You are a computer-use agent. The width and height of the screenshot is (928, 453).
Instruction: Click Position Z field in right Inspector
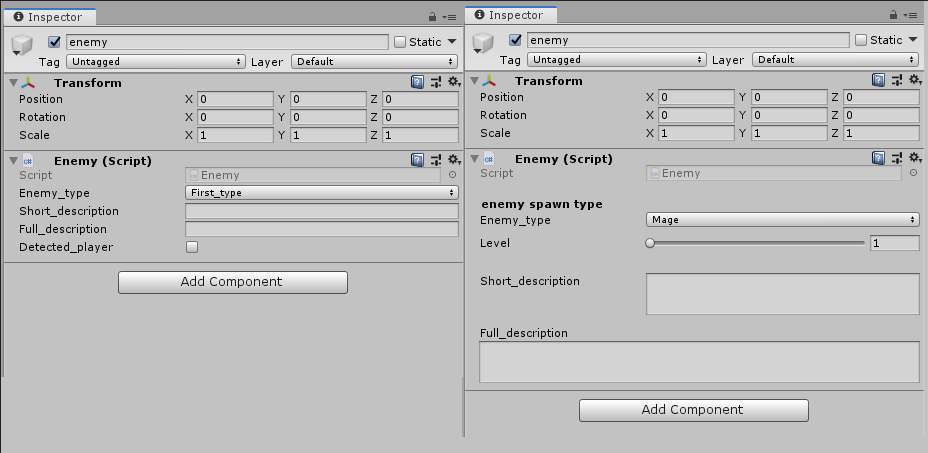(x=881, y=97)
